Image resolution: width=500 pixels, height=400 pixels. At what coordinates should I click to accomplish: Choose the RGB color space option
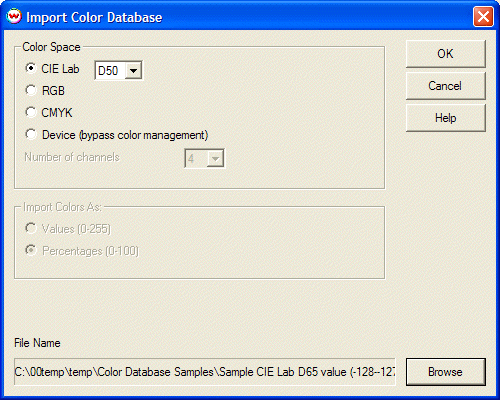tap(31, 90)
